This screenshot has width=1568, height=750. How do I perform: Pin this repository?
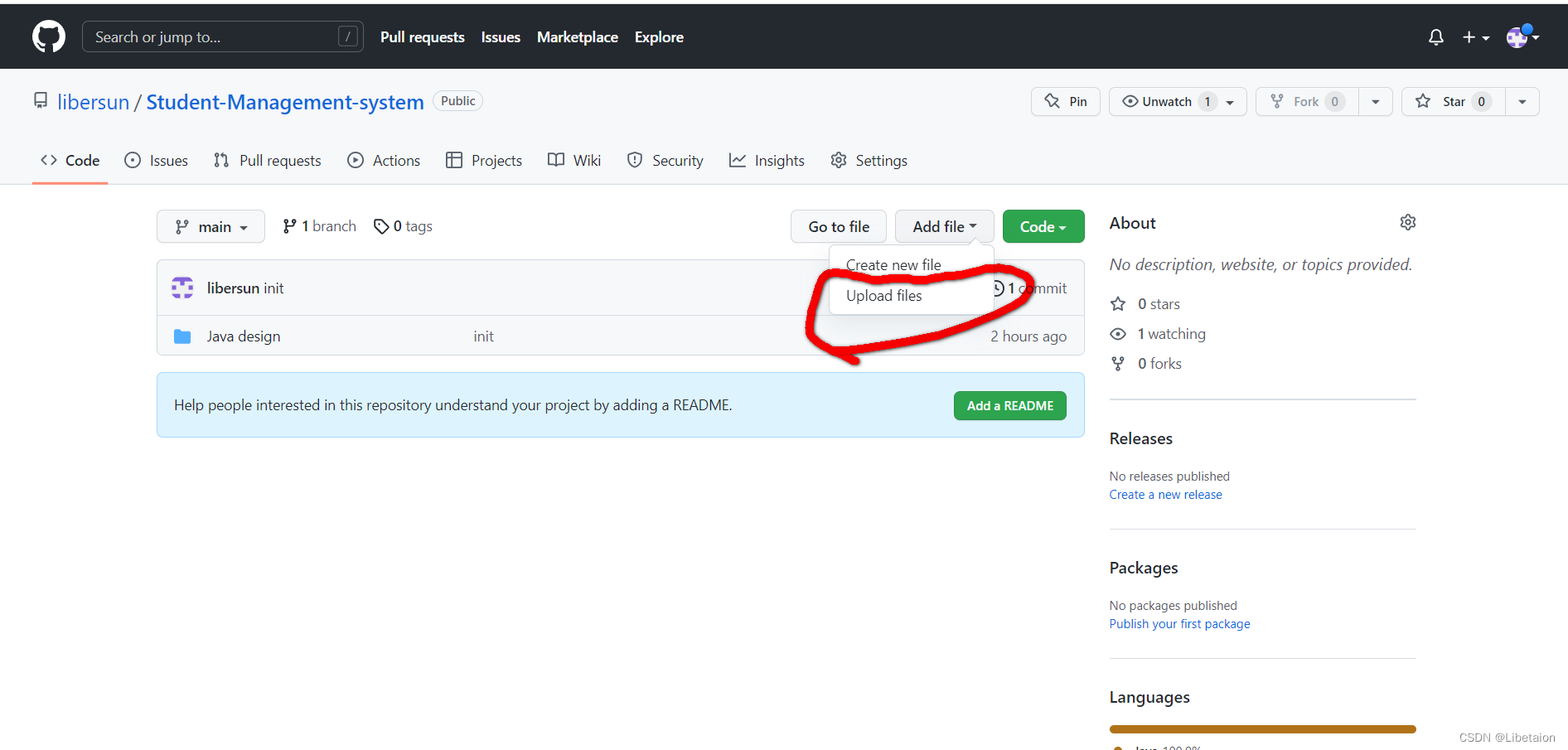point(1065,101)
